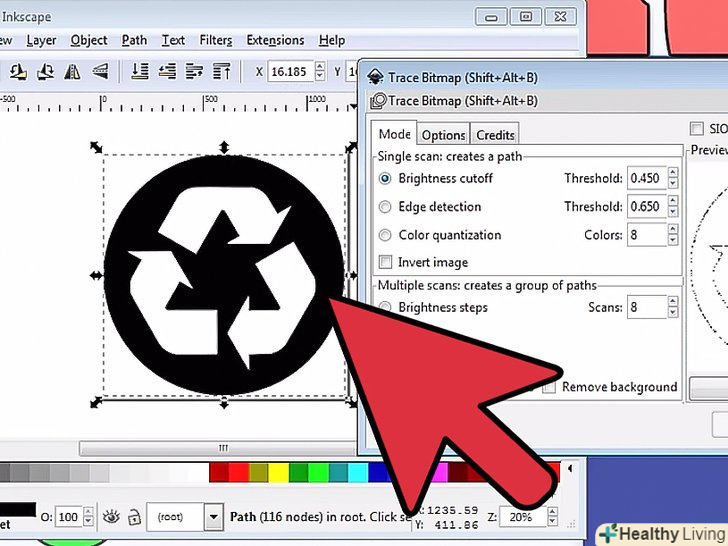Switch to the Options tab

coord(443,135)
